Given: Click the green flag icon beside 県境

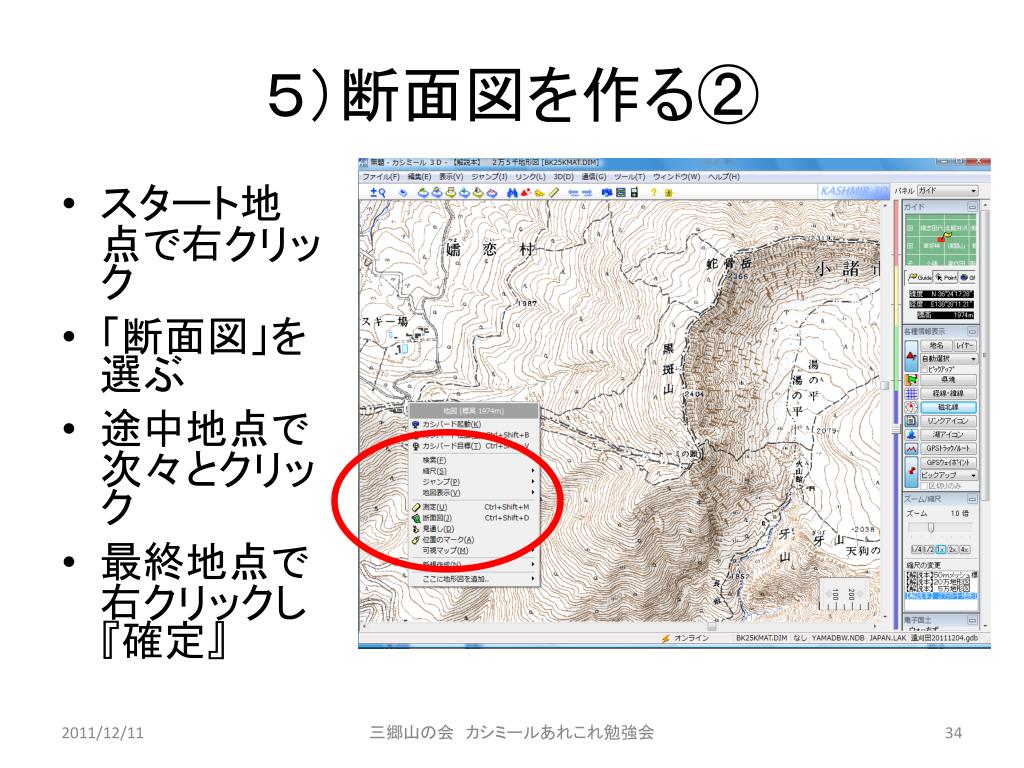Looking at the screenshot, I should [912, 379].
